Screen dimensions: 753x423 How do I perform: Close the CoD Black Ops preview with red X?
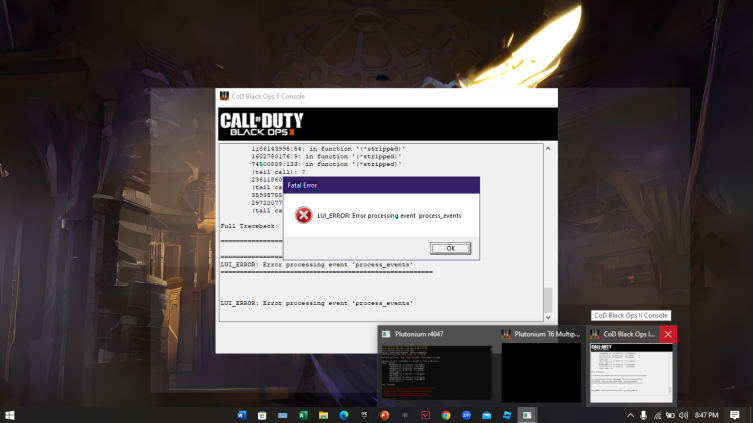click(x=668, y=334)
